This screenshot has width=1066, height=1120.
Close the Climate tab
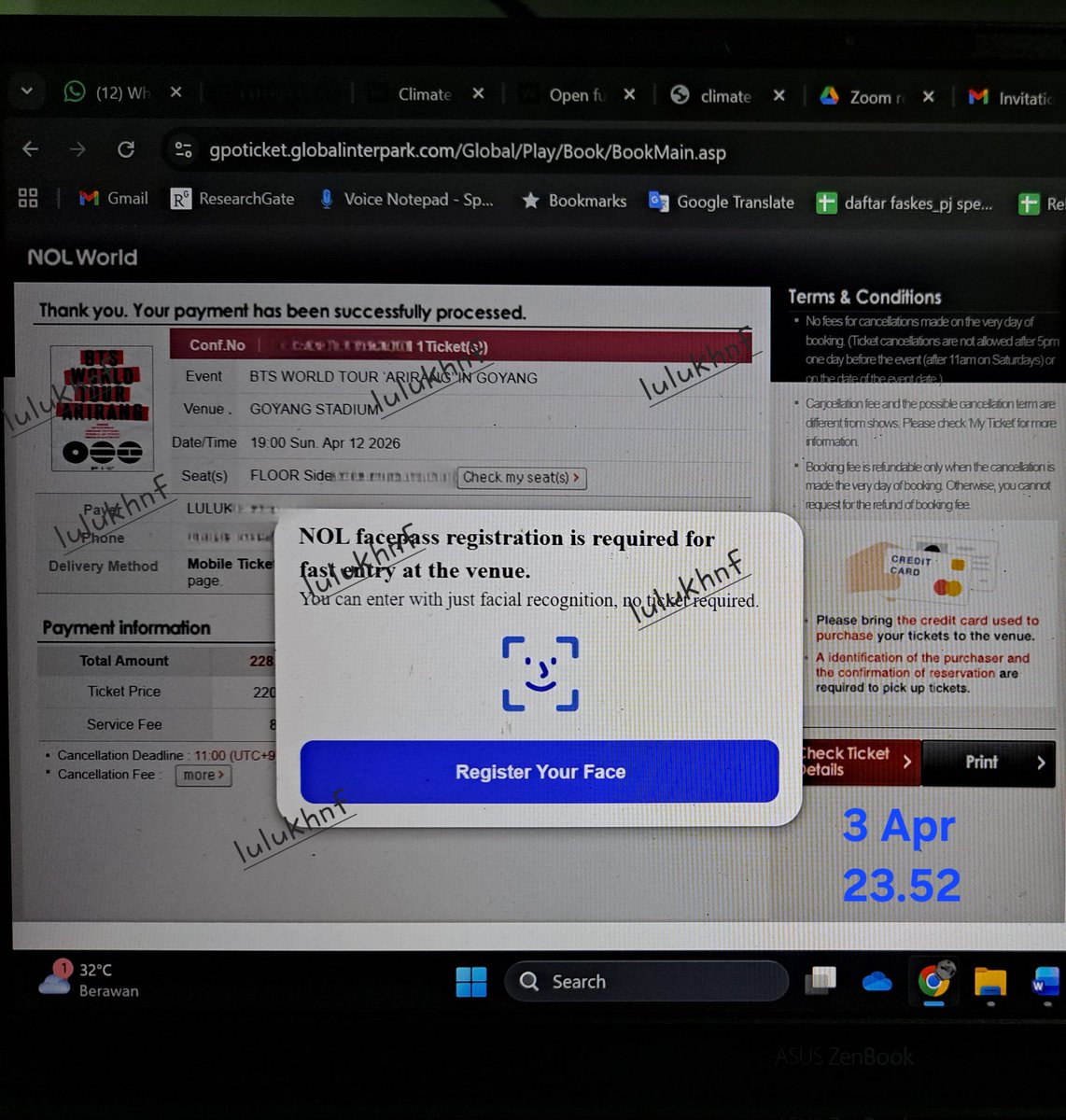[x=478, y=94]
